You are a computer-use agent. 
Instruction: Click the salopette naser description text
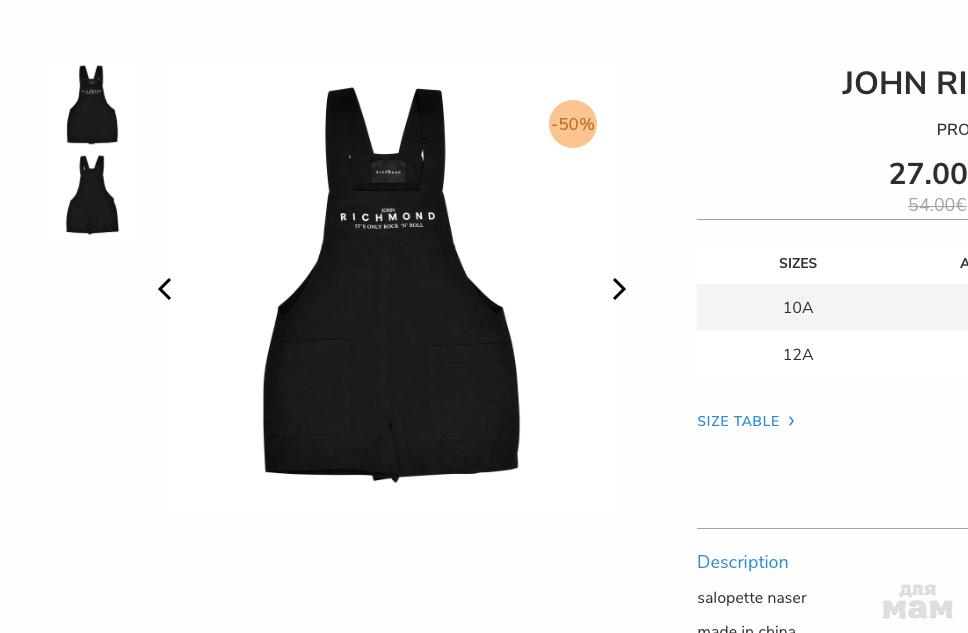point(752,598)
